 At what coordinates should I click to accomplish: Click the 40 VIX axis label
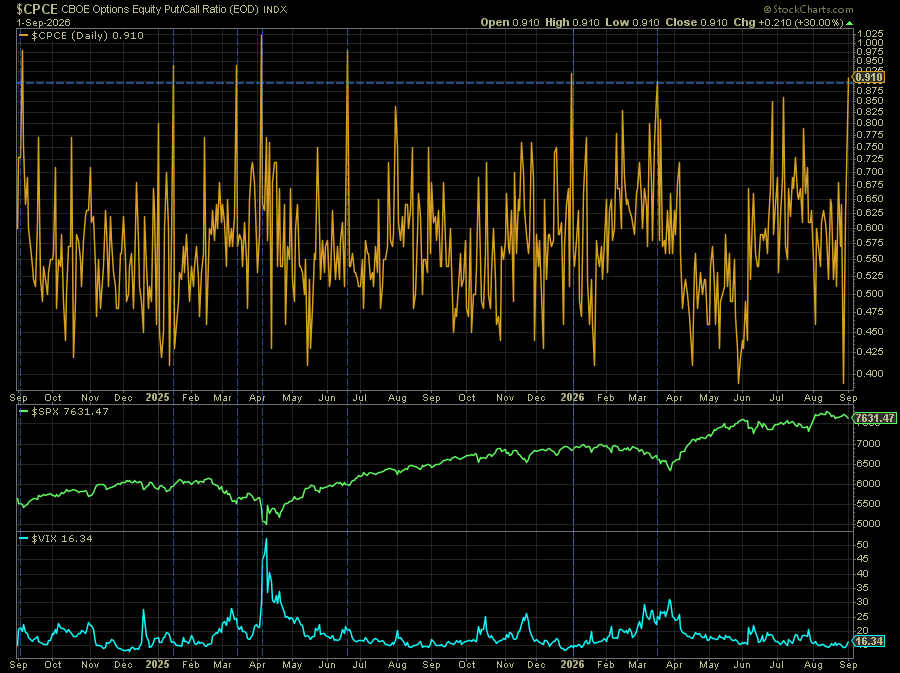click(863, 573)
